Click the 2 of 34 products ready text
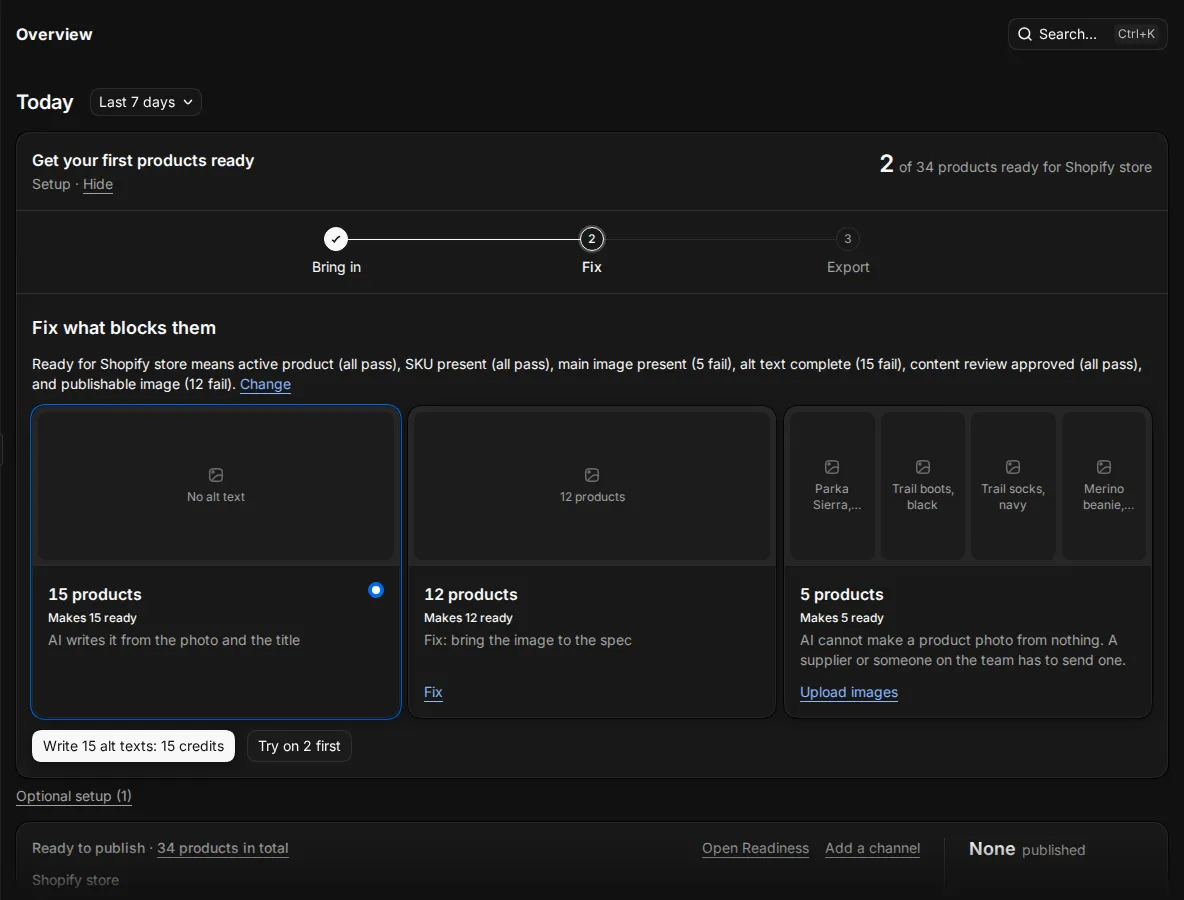 [x=1016, y=165]
